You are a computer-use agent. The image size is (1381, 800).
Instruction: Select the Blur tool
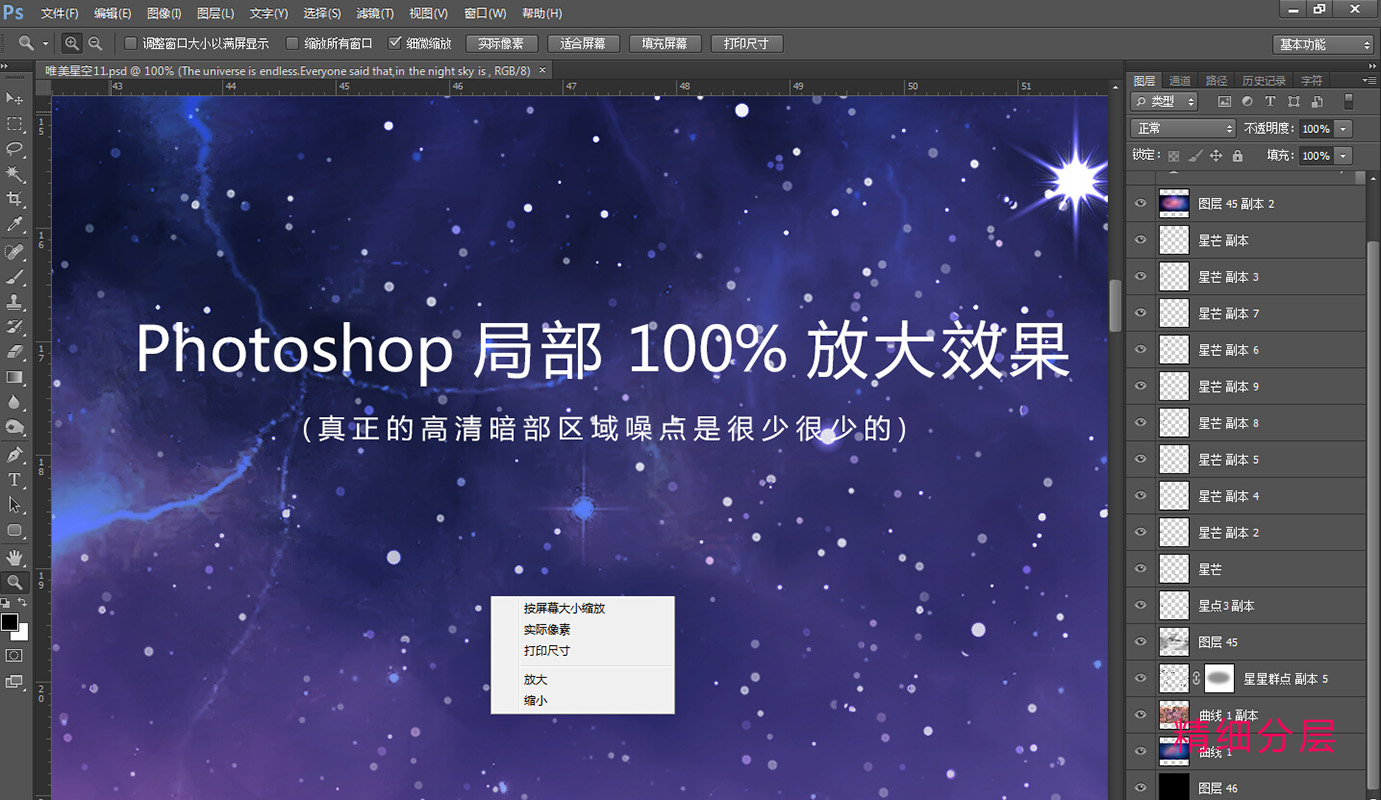(x=15, y=402)
